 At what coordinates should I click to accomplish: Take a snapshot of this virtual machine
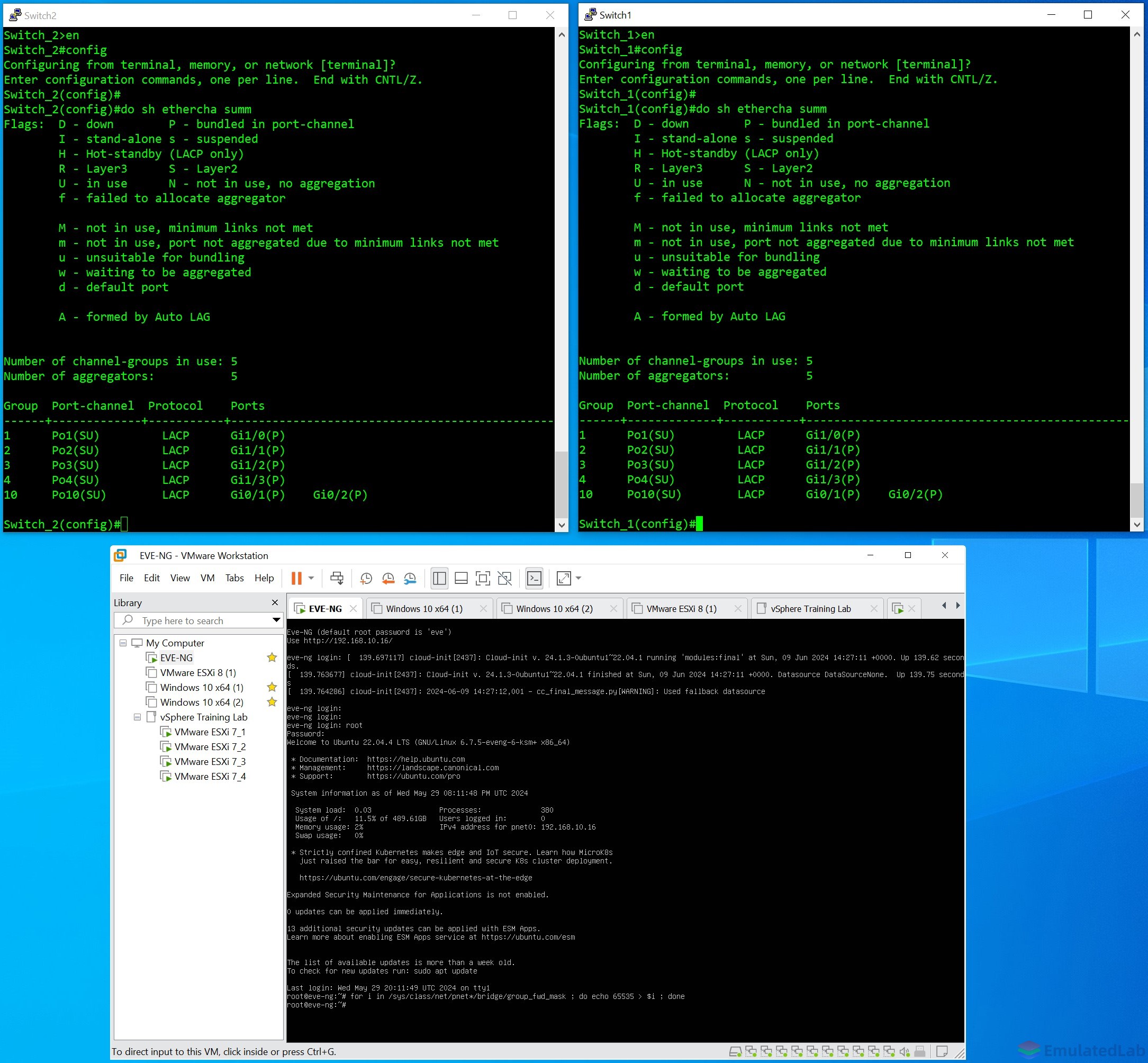[366, 578]
